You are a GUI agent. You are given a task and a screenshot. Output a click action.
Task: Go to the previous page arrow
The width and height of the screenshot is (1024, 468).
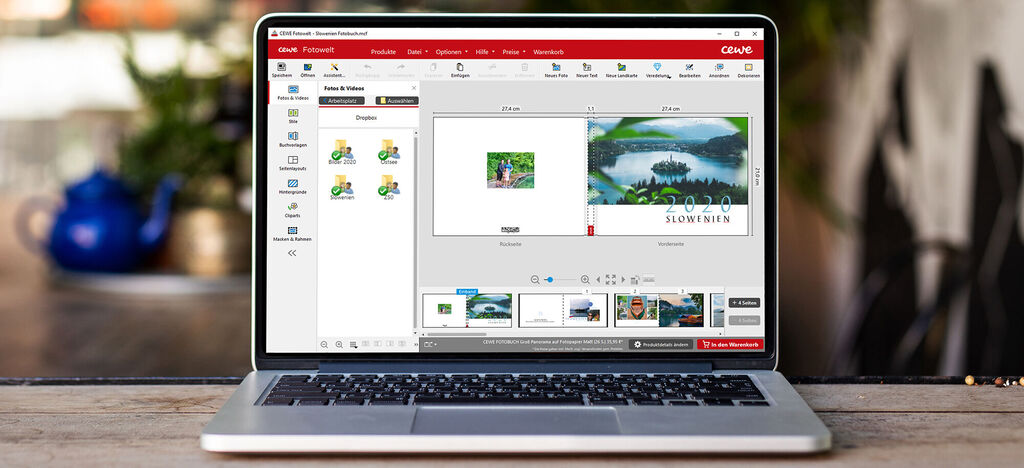[x=598, y=279]
